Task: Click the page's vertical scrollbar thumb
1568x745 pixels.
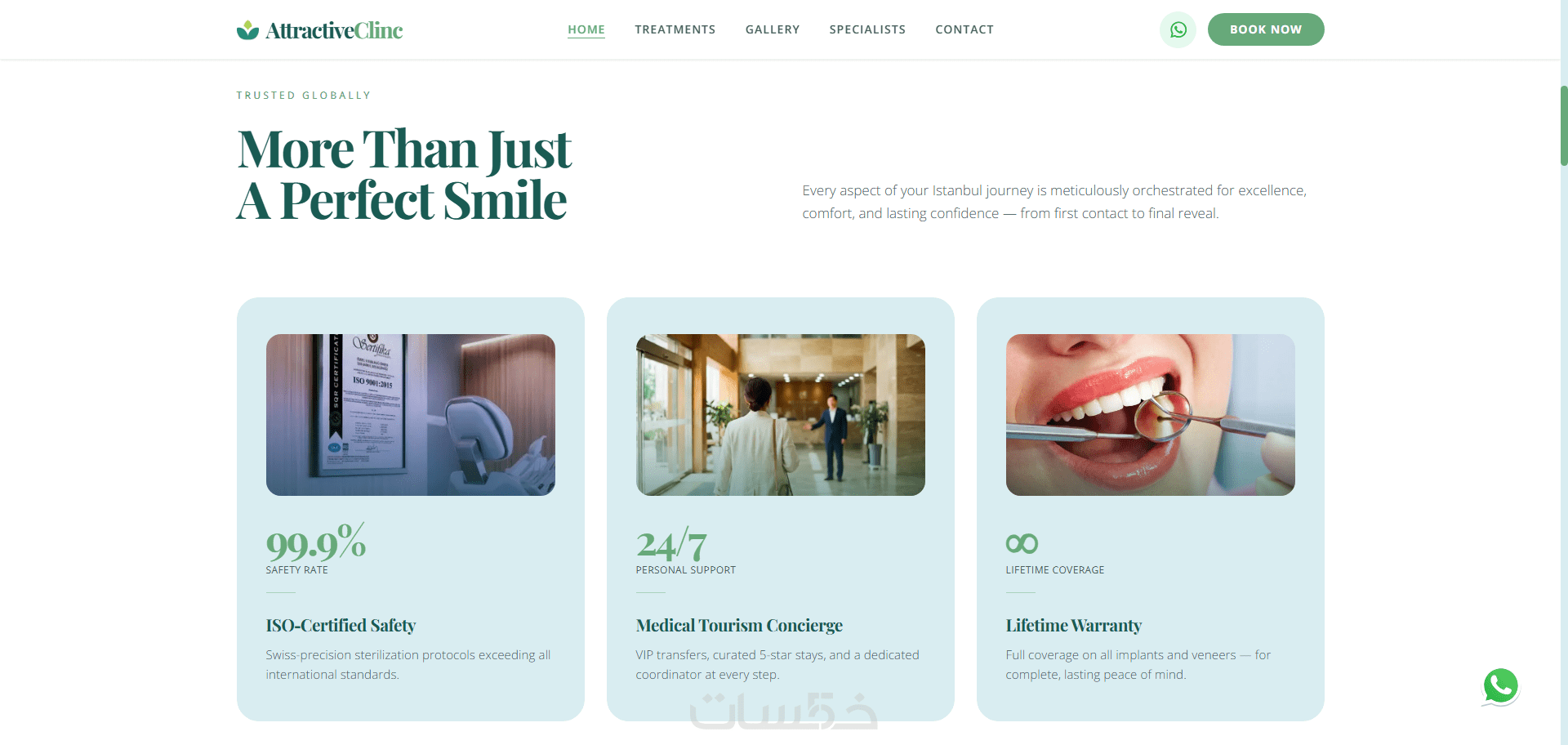Action: (x=1564, y=125)
